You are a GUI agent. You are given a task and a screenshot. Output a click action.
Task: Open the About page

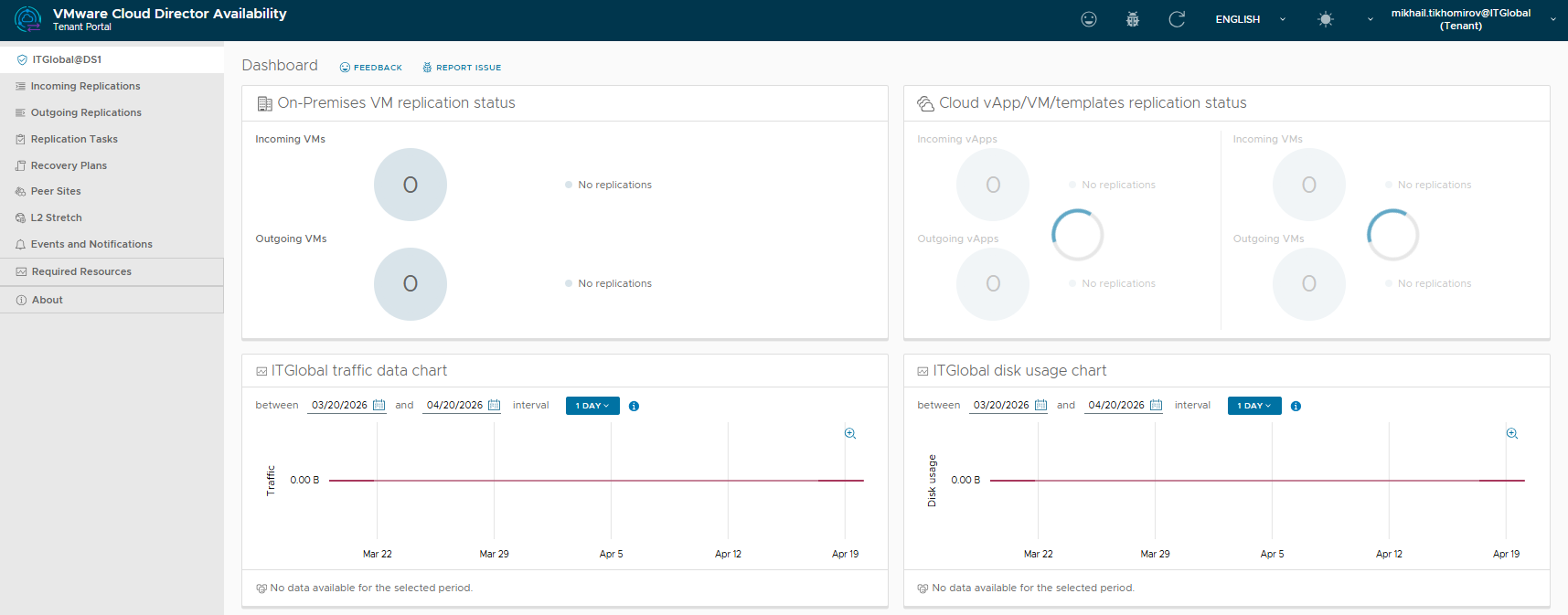coord(112,300)
